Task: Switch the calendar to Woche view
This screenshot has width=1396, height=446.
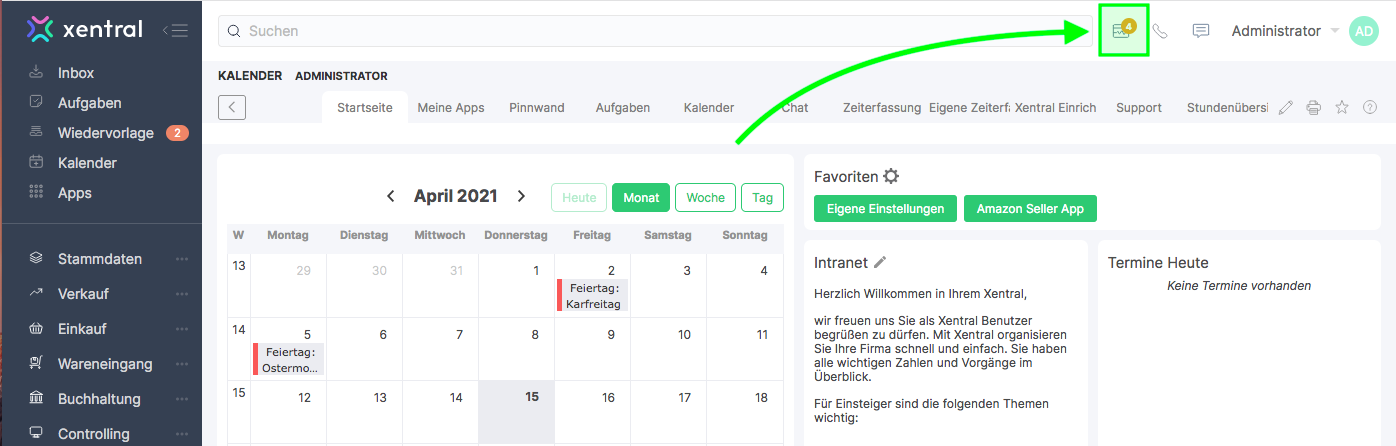Action: pos(705,197)
